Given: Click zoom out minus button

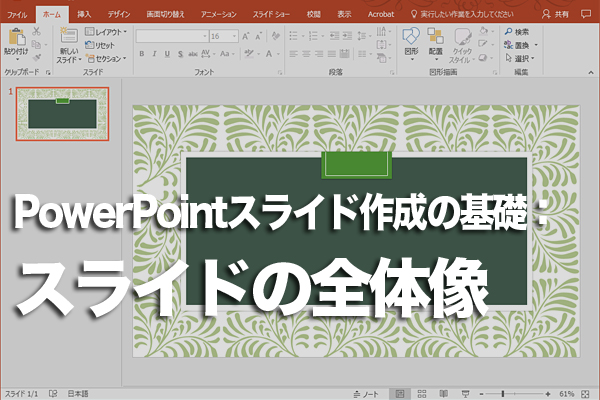Looking at the screenshot, I should pyautogui.click(x=481, y=393).
